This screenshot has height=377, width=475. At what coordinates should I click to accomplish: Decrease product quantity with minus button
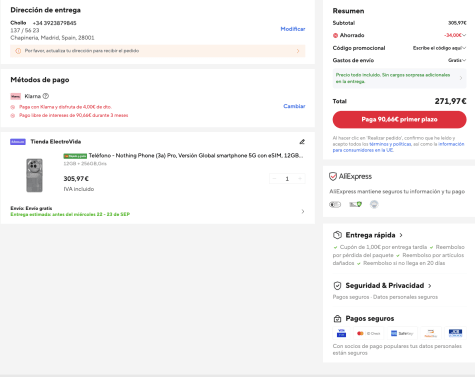coord(274,179)
